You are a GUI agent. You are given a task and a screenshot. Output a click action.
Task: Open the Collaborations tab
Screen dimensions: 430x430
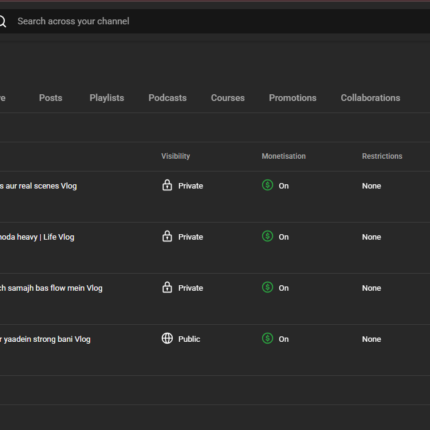pyautogui.click(x=370, y=98)
